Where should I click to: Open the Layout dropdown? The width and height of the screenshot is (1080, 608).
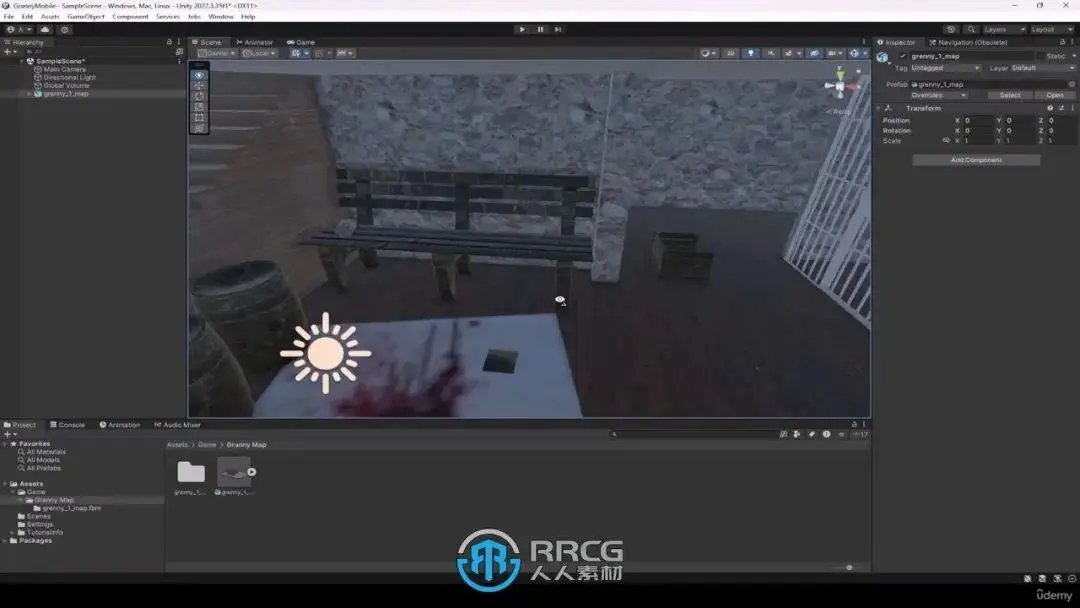(x=1052, y=30)
